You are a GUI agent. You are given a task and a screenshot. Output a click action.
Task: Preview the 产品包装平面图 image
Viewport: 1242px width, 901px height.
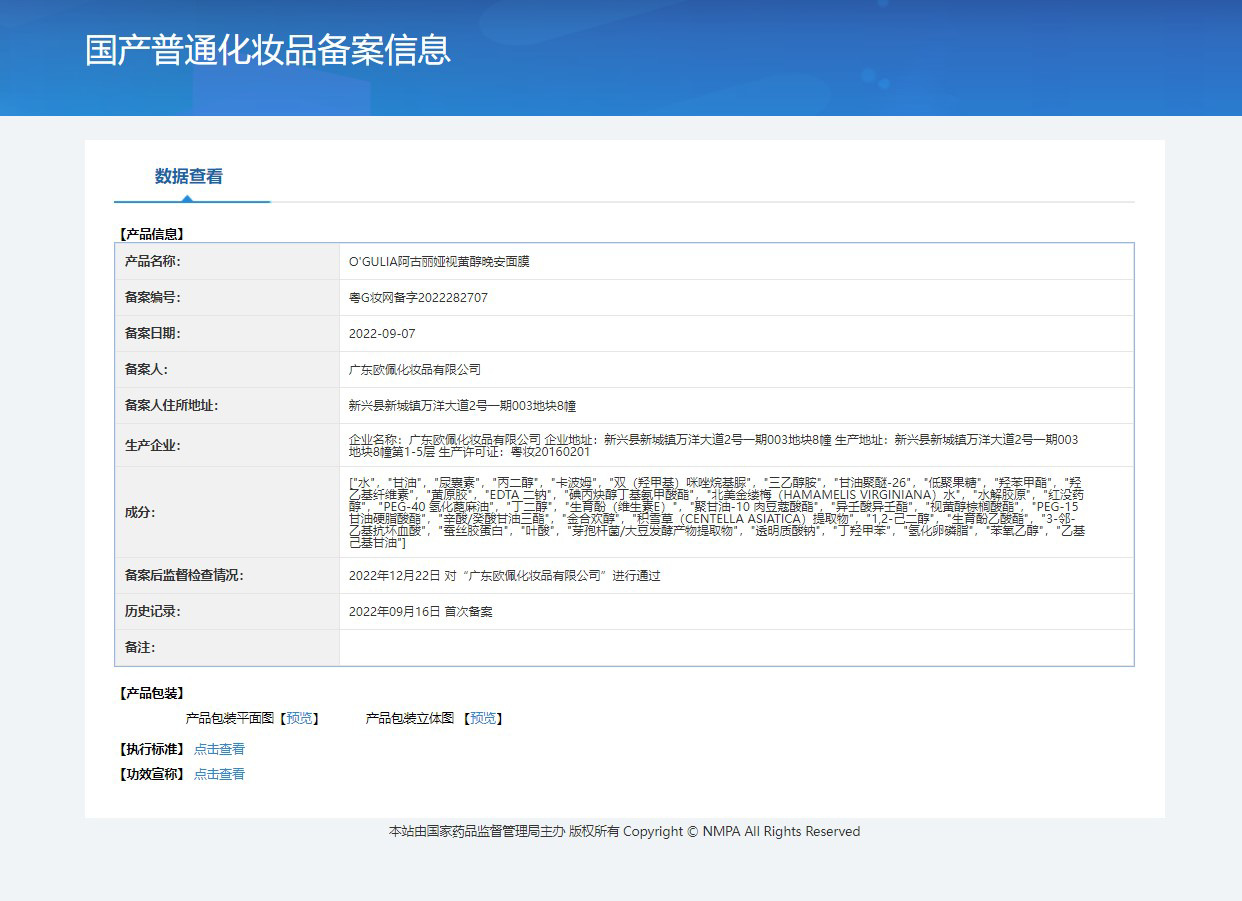click(x=299, y=718)
